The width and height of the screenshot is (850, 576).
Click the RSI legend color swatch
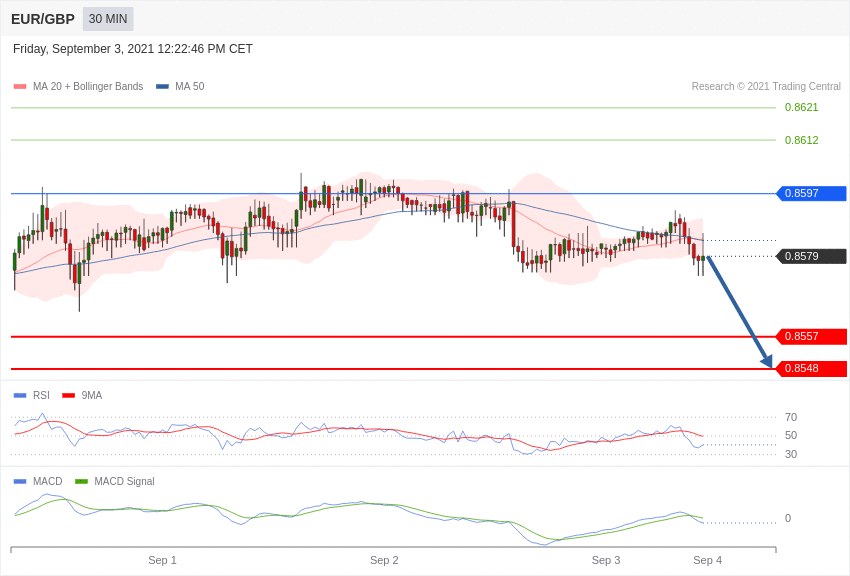tap(20, 396)
